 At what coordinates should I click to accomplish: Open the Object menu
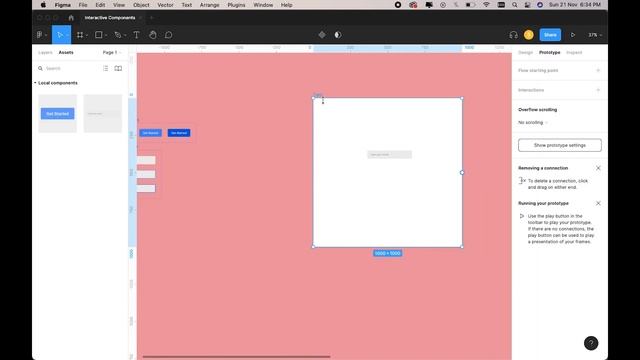pyautogui.click(x=141, y=5)
